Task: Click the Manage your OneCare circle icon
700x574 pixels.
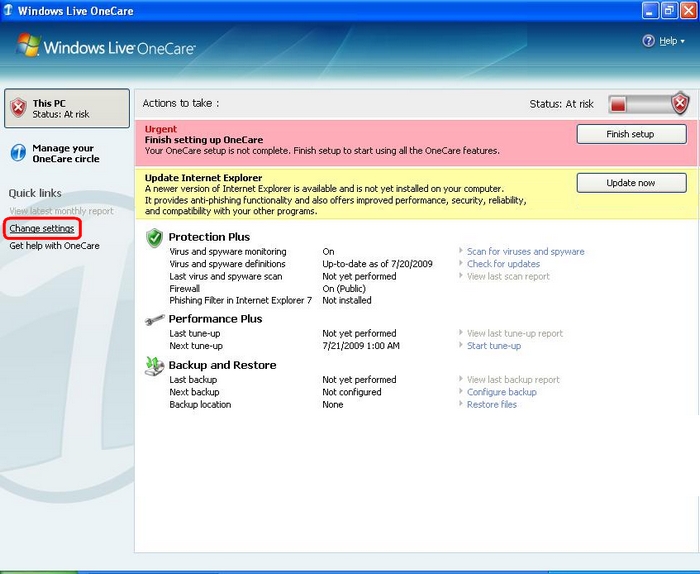Action: (18, 153)
